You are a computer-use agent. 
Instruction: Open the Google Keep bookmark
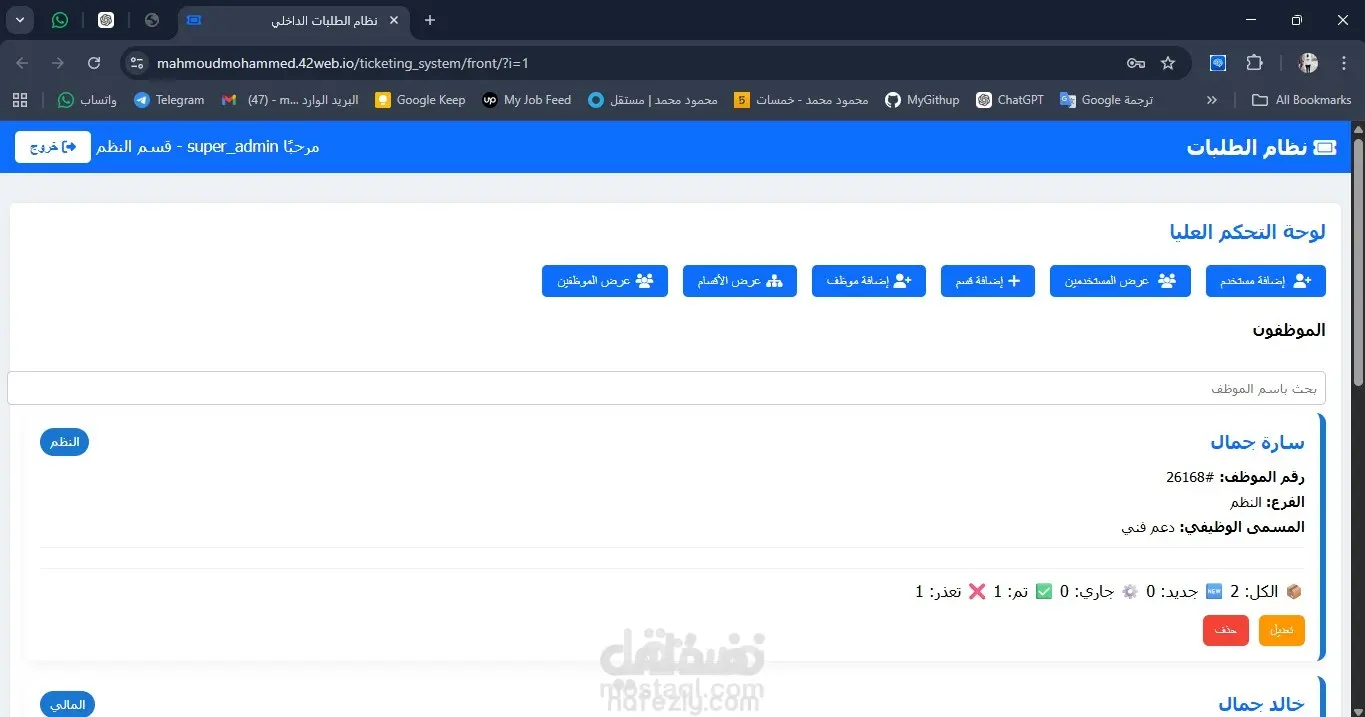(420, 100)
